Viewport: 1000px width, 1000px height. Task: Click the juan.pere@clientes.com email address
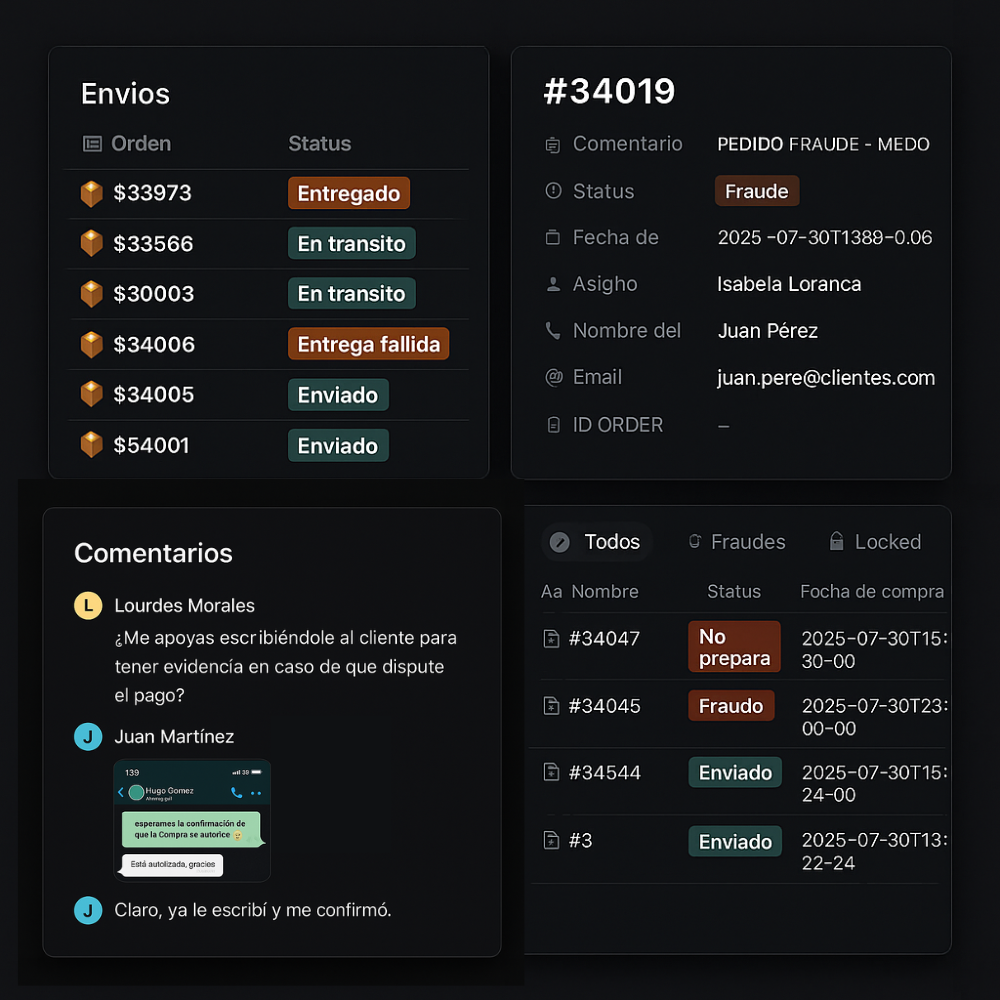pos(826,378)
